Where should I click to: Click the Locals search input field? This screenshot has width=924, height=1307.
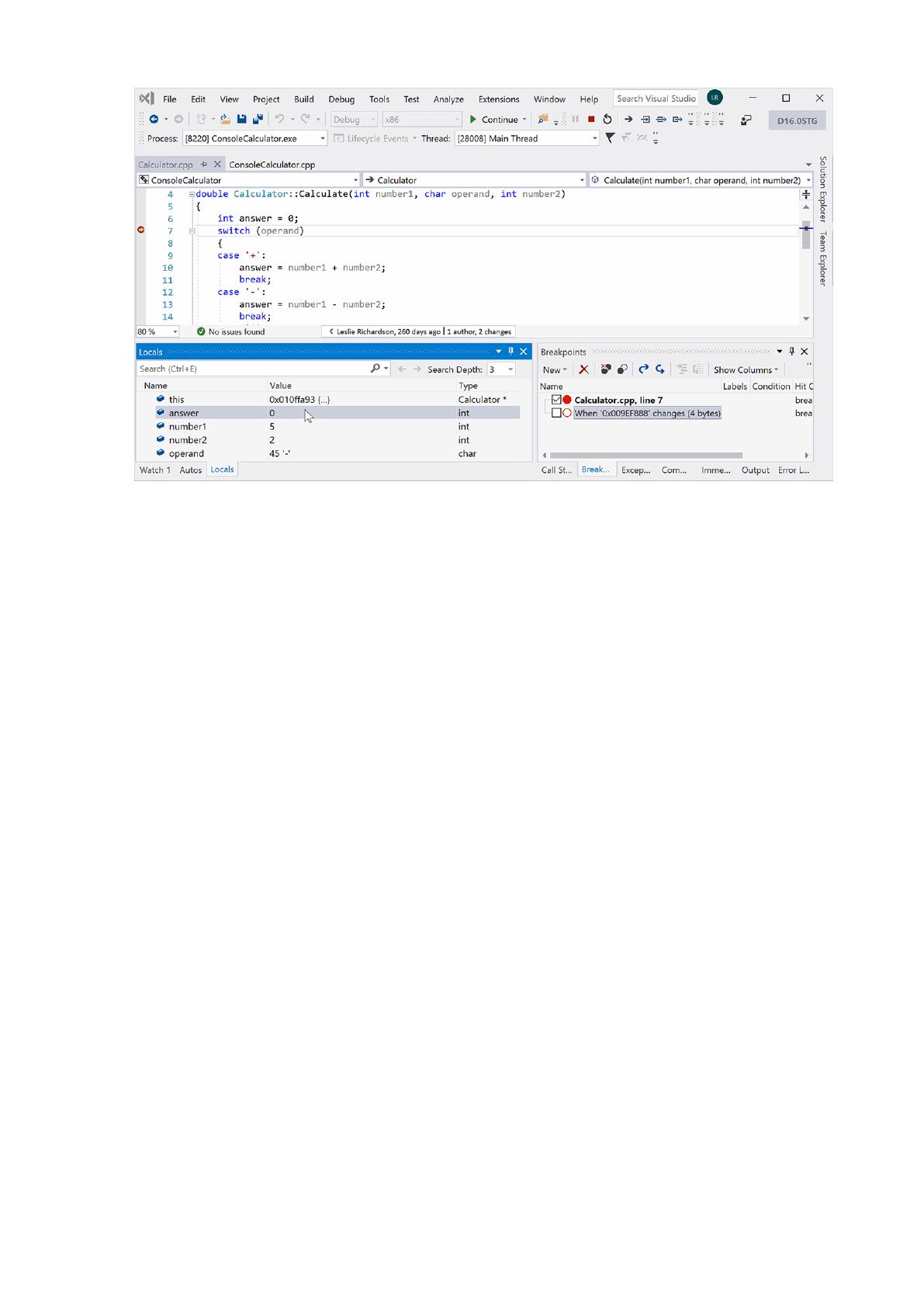[254, 369]
